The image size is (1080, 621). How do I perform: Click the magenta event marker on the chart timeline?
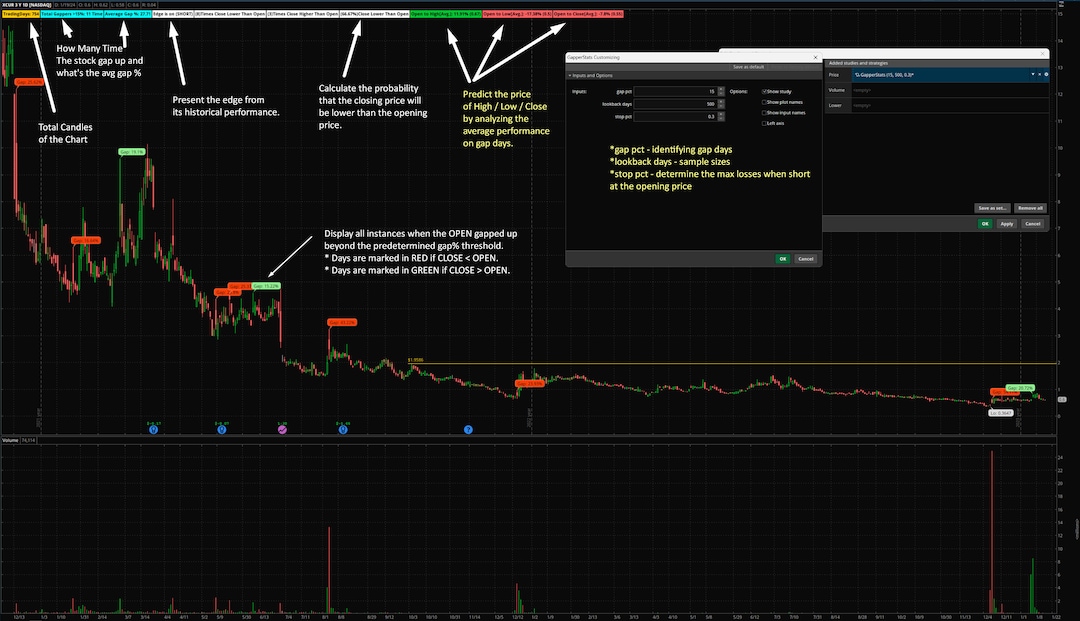[281, 430]
